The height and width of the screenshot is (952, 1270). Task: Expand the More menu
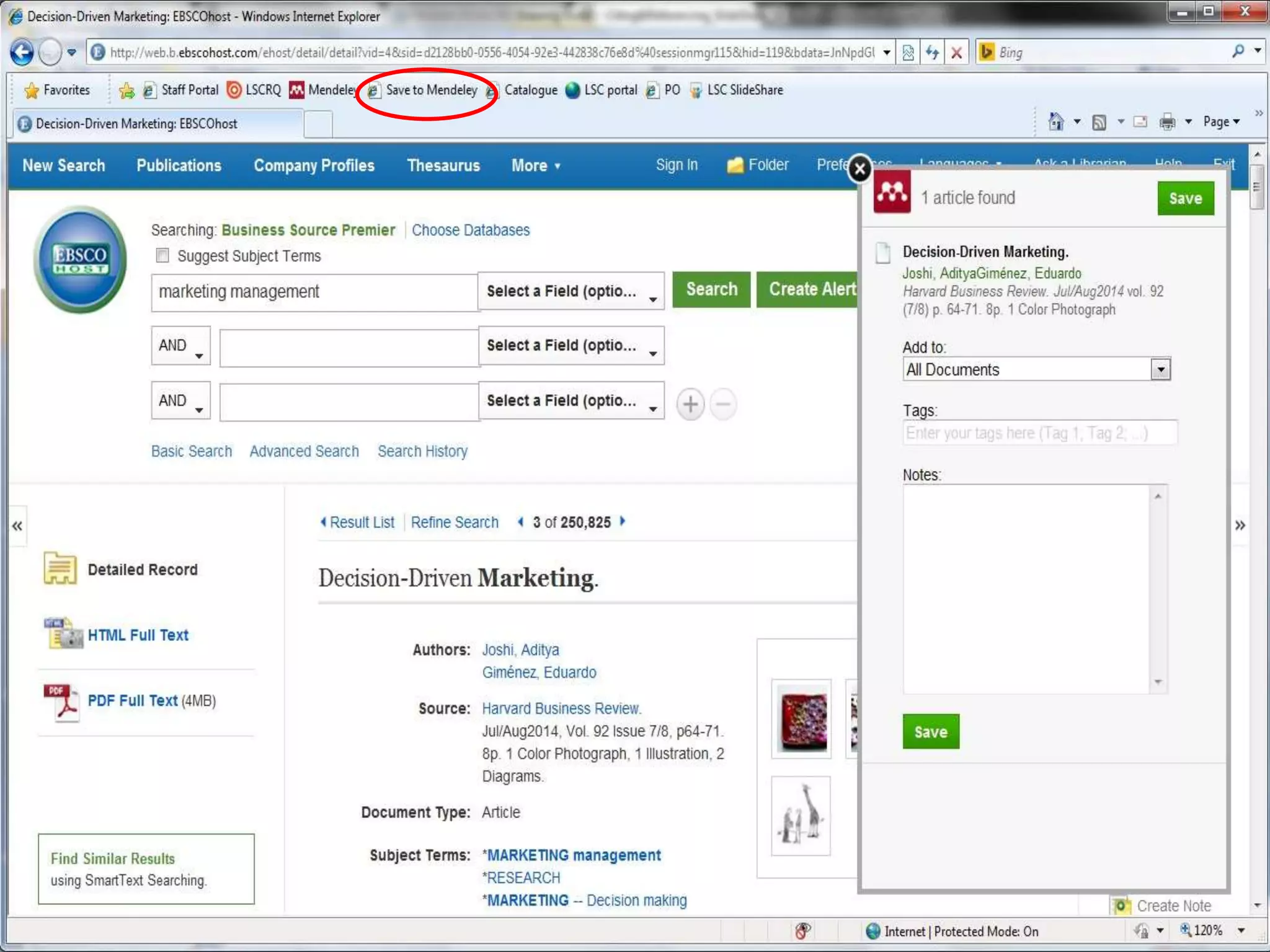point(535,165)
